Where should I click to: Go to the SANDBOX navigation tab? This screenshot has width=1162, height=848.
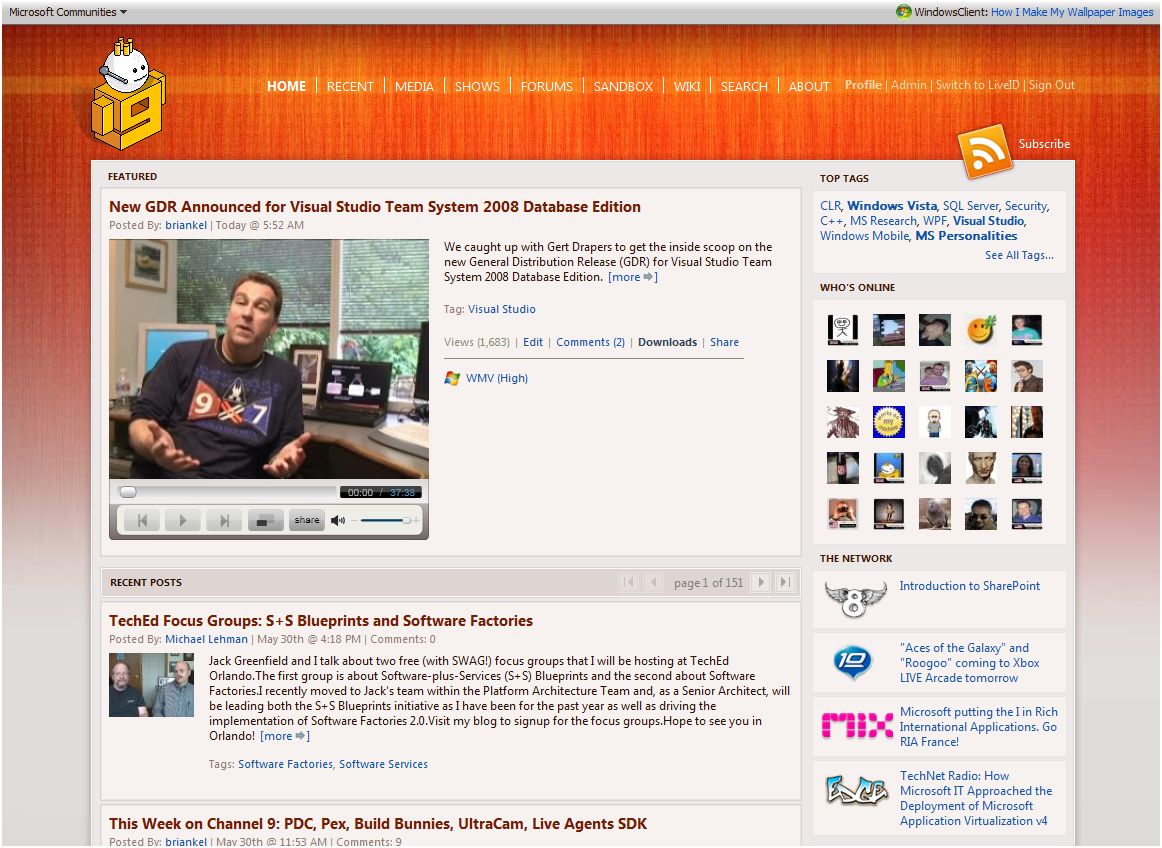[623, 86]
